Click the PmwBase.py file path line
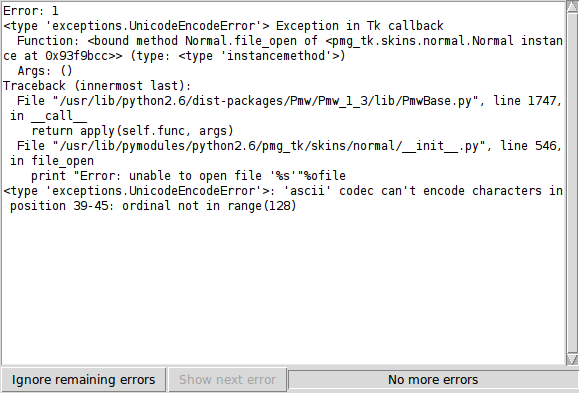579x393 pixels. pyautogui.click(x=290, y=101)
